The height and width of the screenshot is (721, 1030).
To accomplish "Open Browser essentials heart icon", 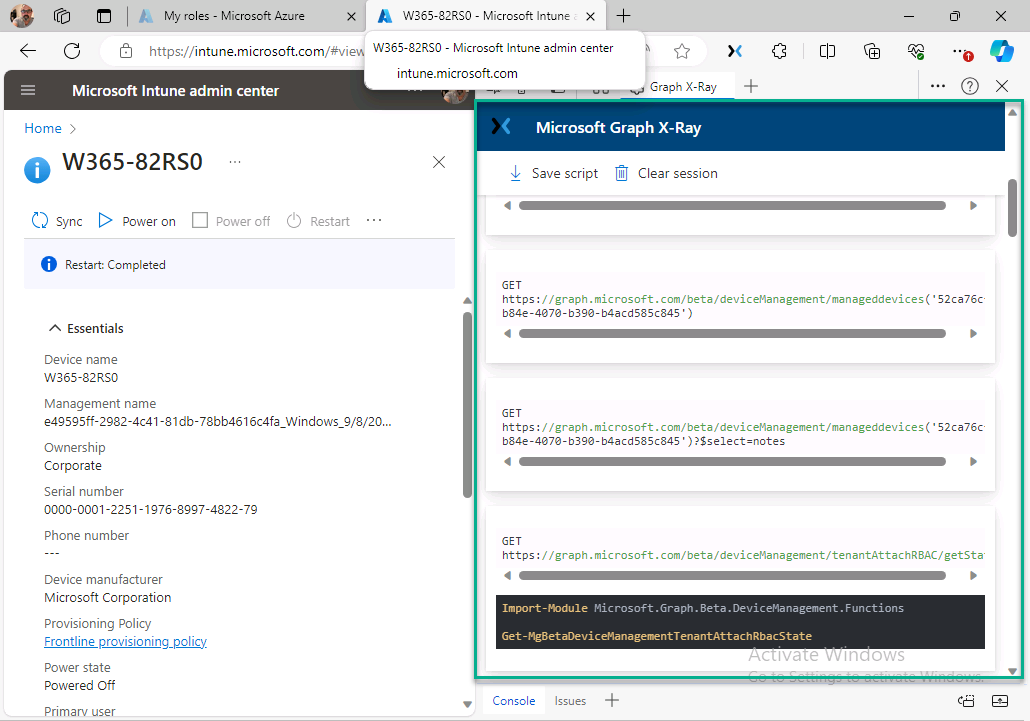I will 916,51.
